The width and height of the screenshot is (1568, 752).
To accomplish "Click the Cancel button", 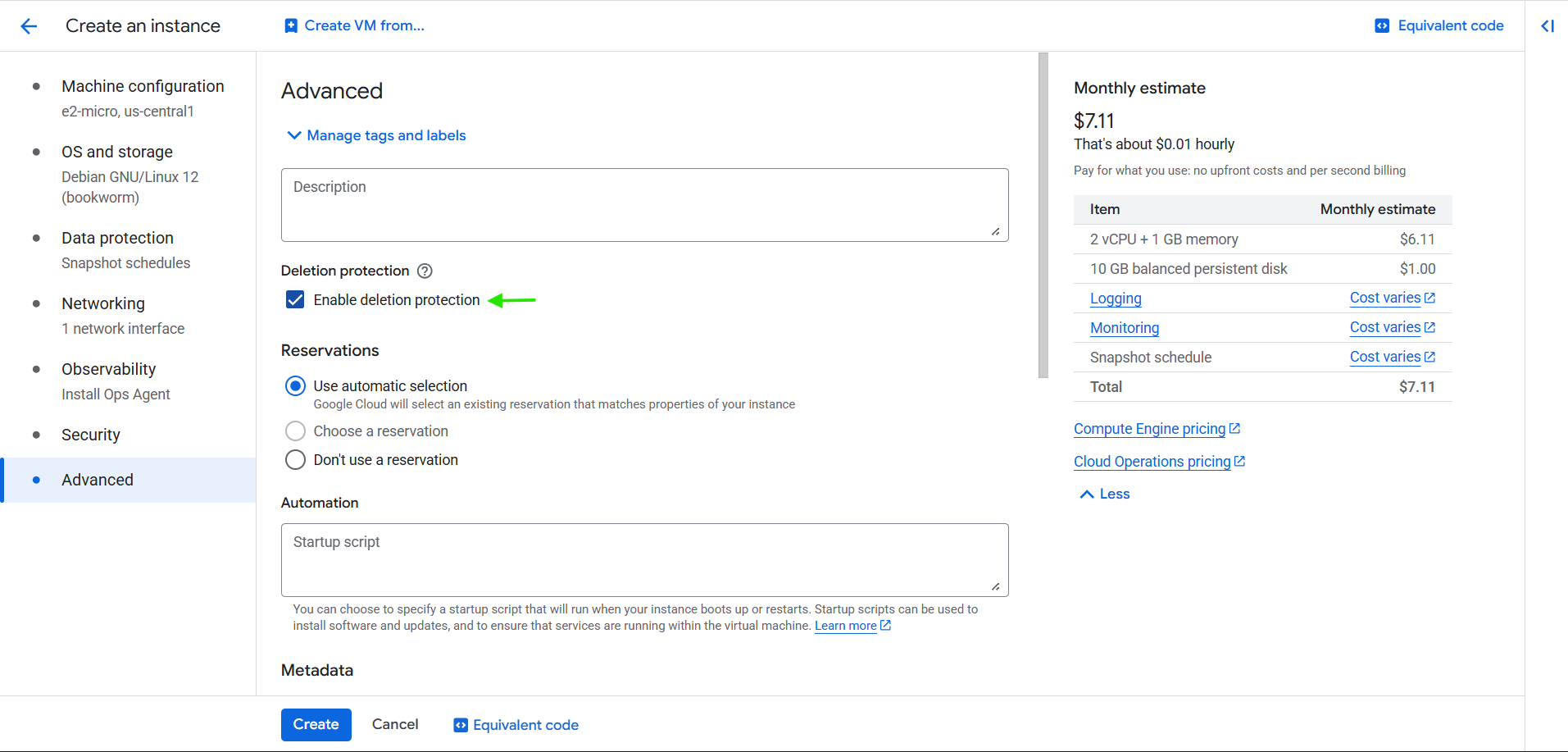I will point(395,725).
